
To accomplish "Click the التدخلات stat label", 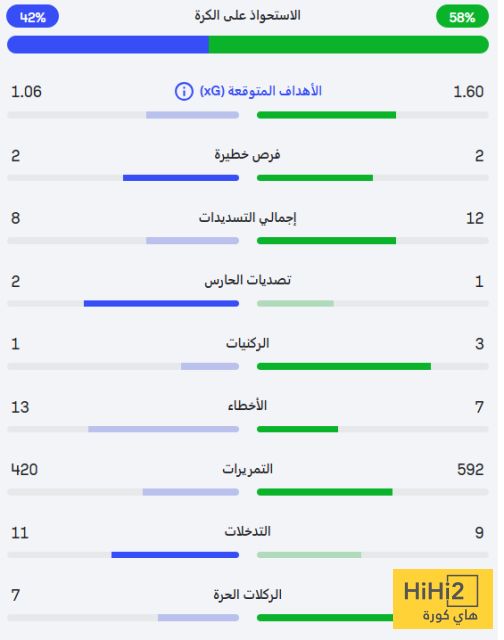I will [247, 531].
